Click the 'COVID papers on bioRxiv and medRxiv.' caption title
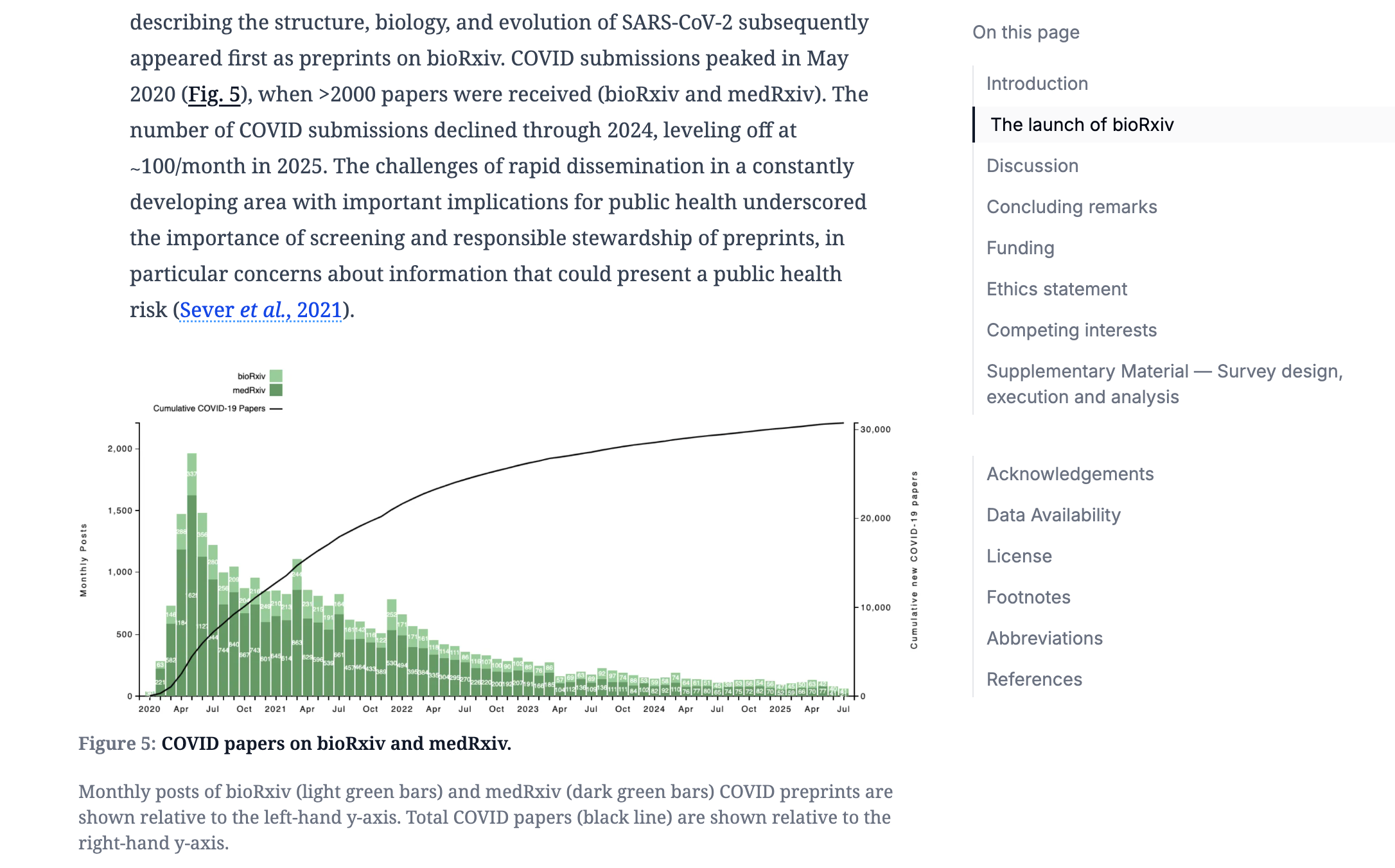The image size is (1395, 868). (x=337, y=743)
